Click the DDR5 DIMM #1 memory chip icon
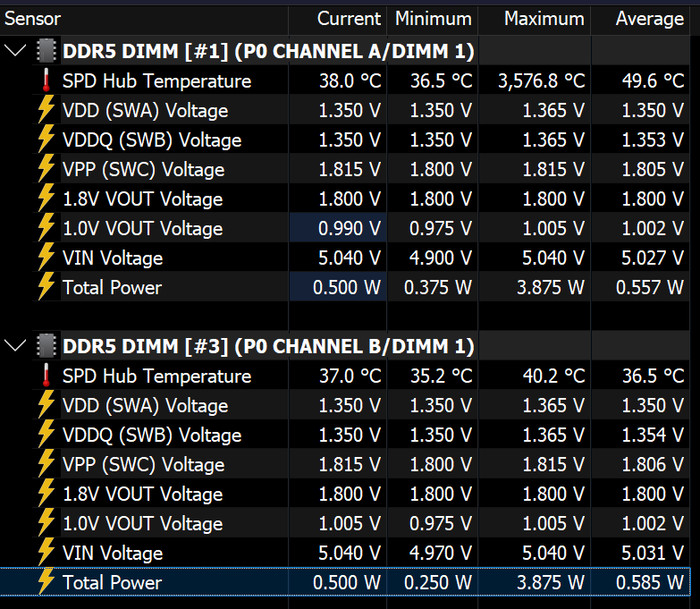Image resolution: width=700 pixels, height=609 pixels. tap(47, 51)
